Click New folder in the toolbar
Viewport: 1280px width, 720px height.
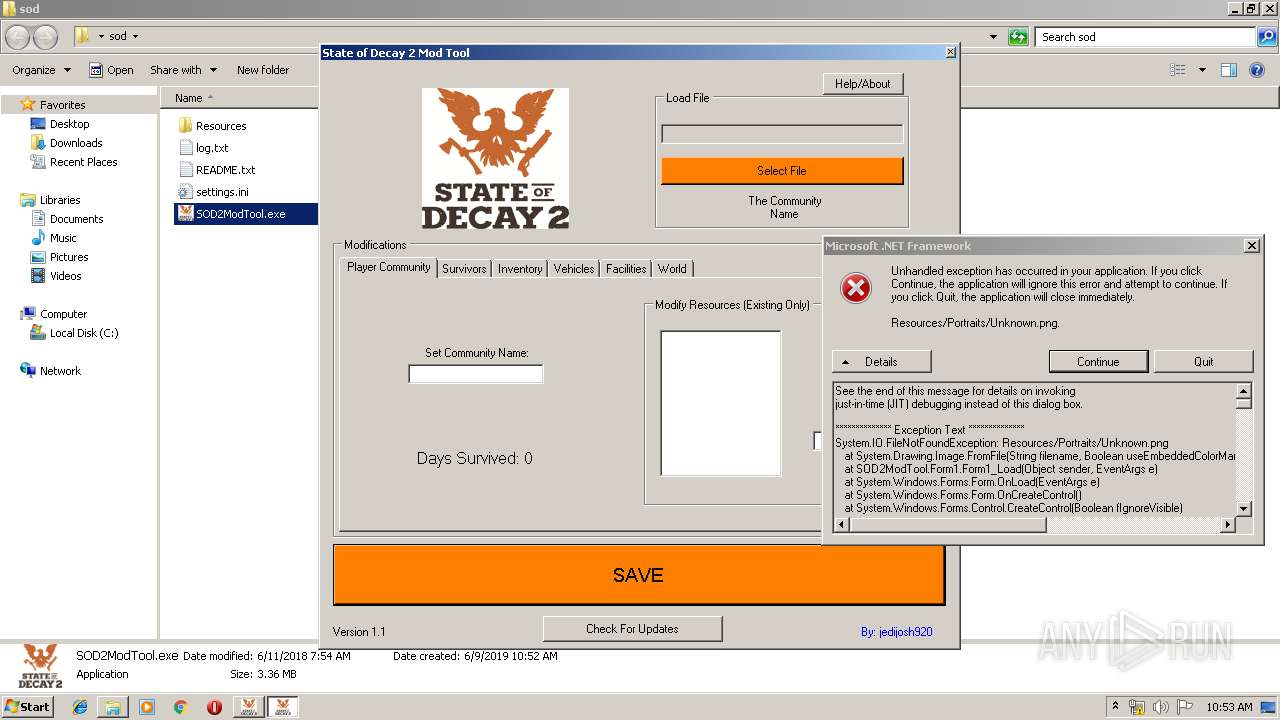(263, 70)
